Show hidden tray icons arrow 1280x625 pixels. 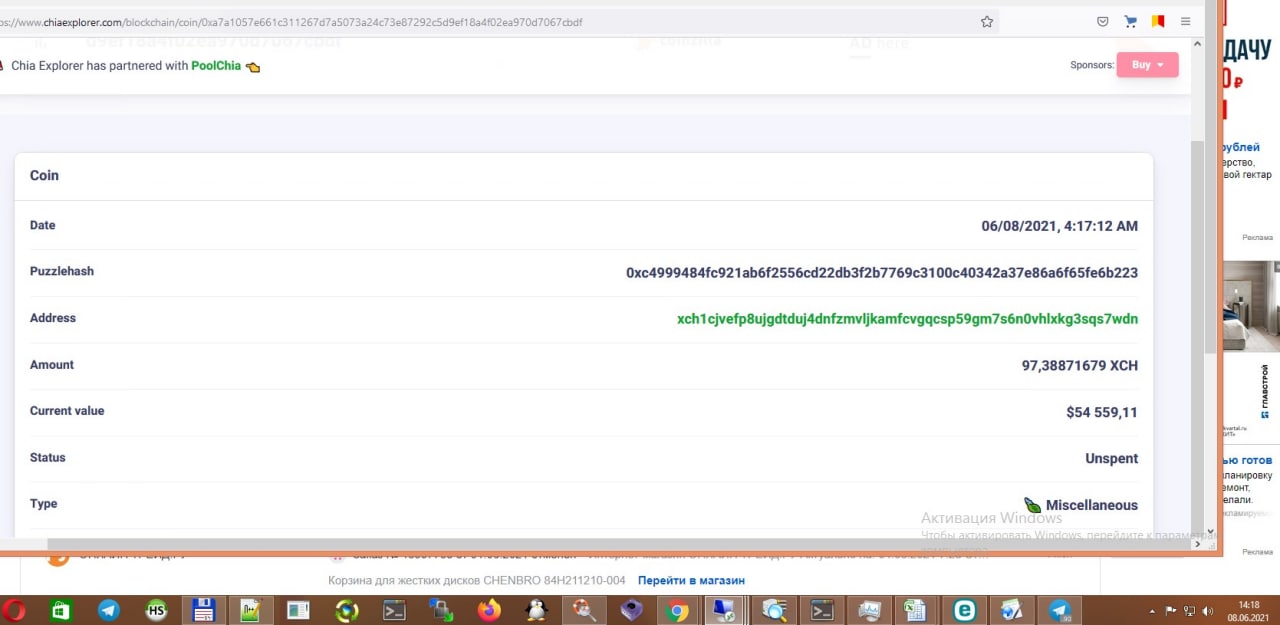pyautogui.click(x=1153, y=610)
